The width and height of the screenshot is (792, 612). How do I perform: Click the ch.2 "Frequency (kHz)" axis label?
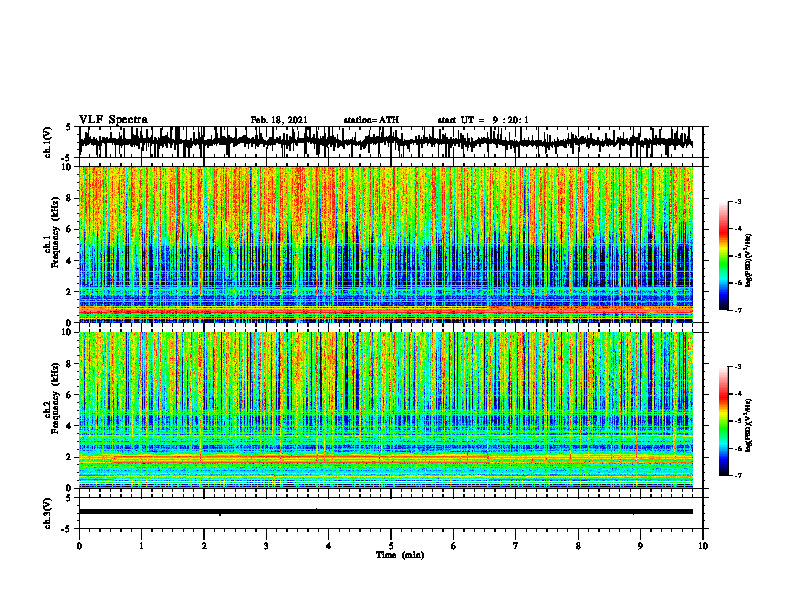pos(55,399)
